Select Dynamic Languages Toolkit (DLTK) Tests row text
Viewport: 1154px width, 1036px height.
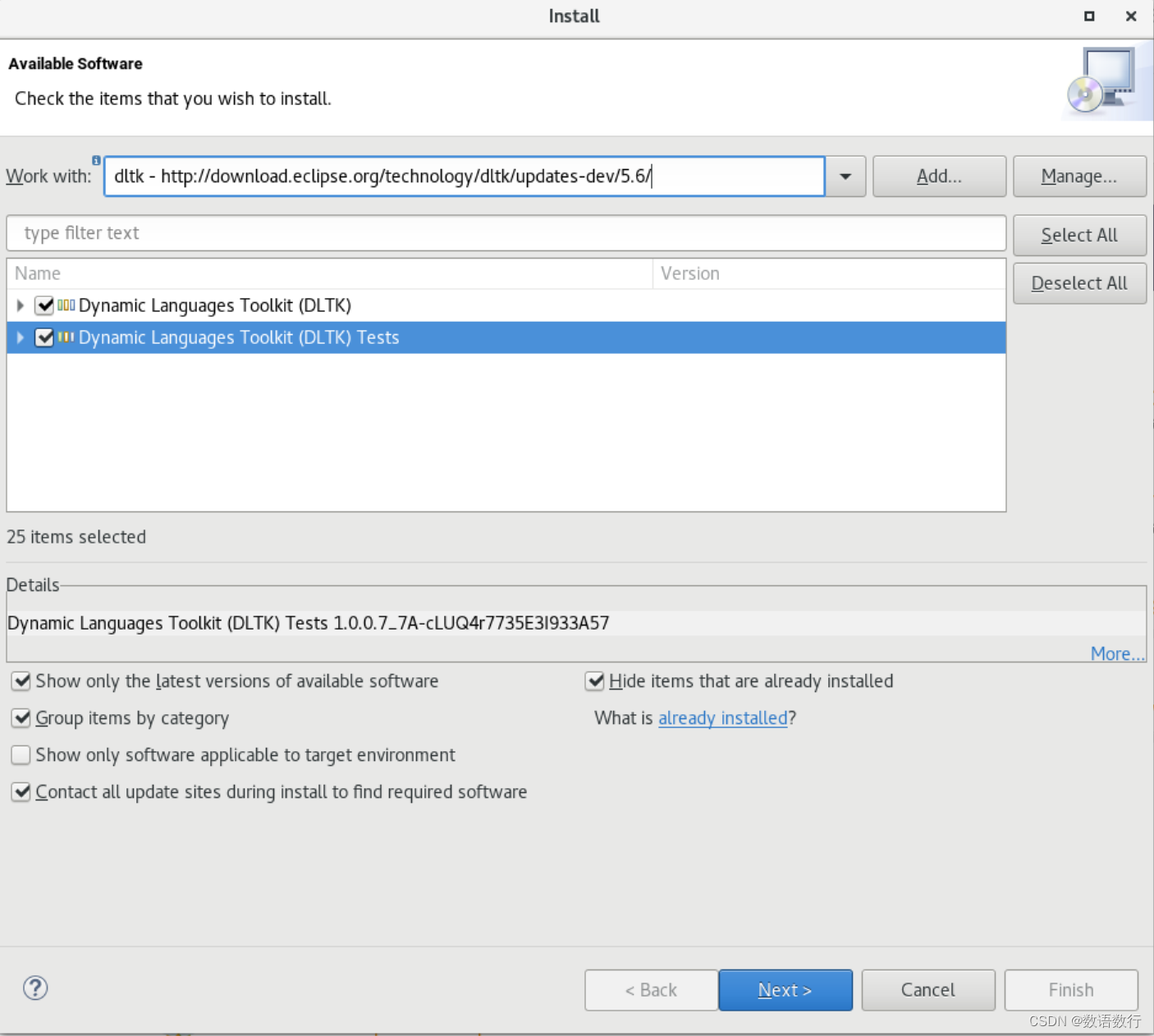239,337
